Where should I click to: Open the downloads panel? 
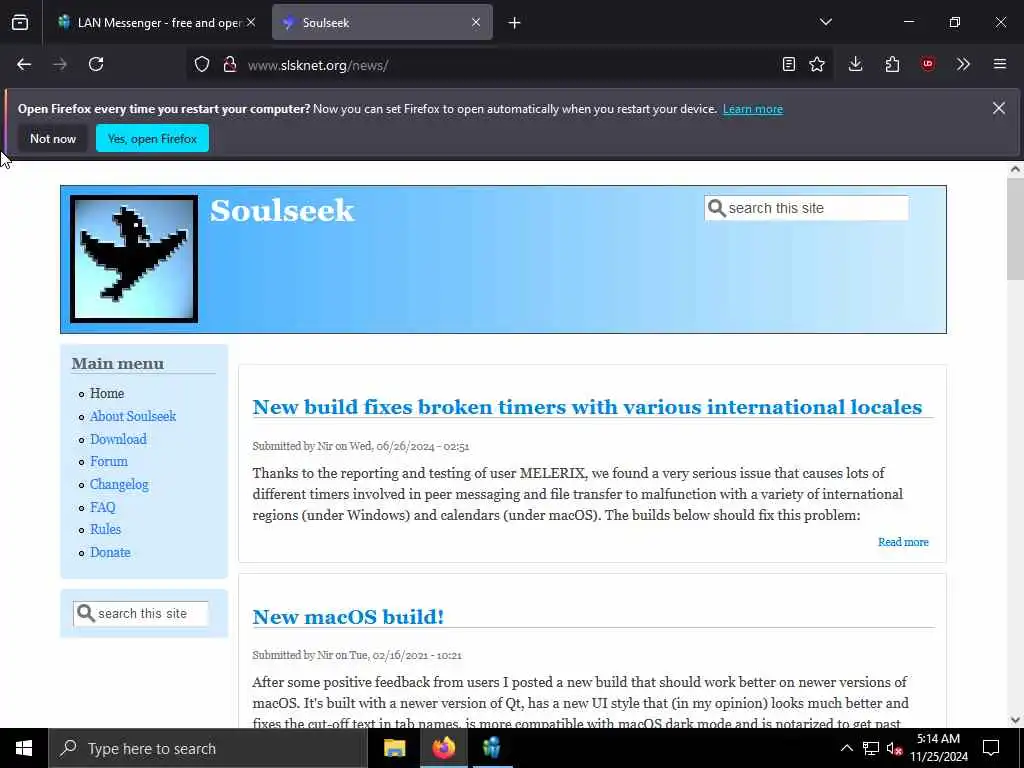pos(856,64)
